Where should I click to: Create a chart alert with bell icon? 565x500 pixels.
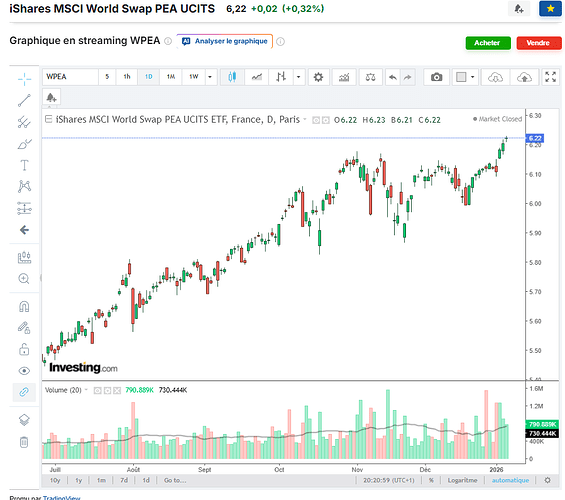point(52,97)
